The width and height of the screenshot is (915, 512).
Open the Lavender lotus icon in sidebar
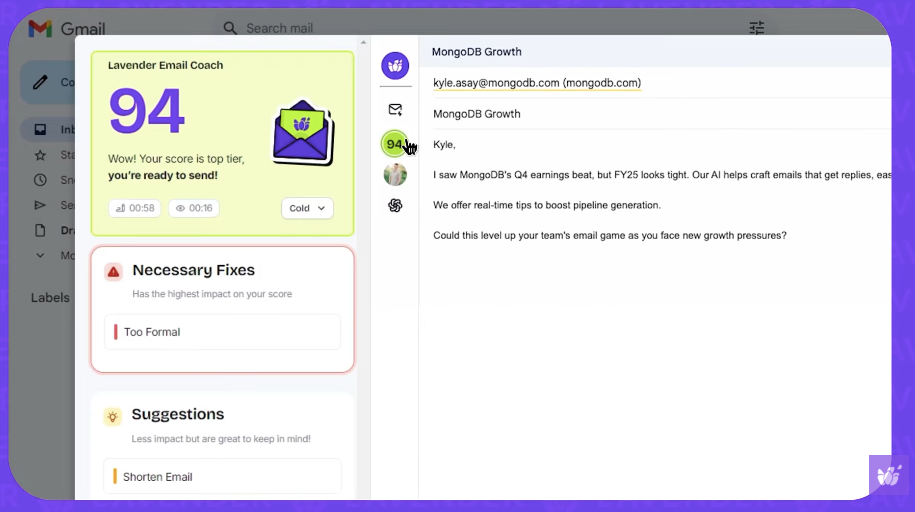coord(395,65)
